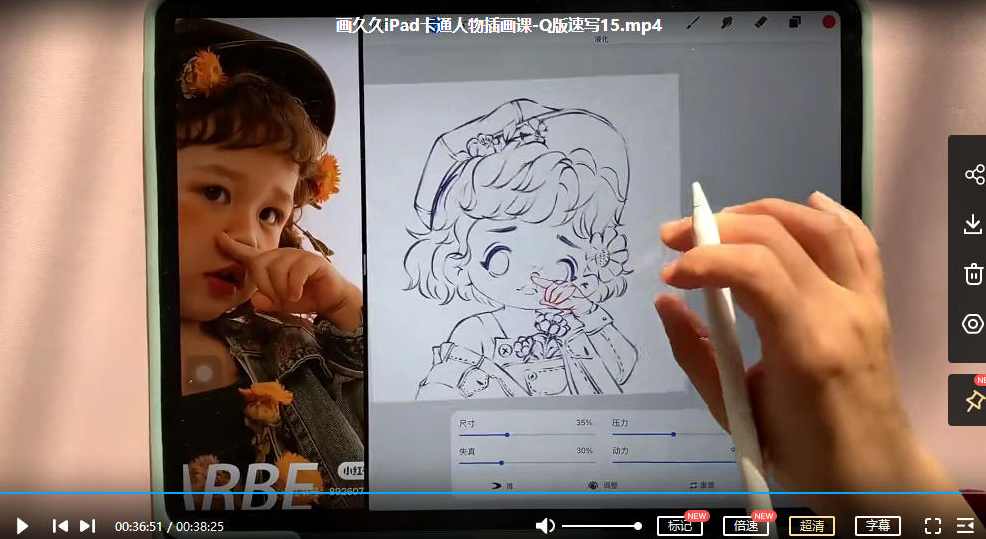Click the 30% distortion value

[584, 451]
